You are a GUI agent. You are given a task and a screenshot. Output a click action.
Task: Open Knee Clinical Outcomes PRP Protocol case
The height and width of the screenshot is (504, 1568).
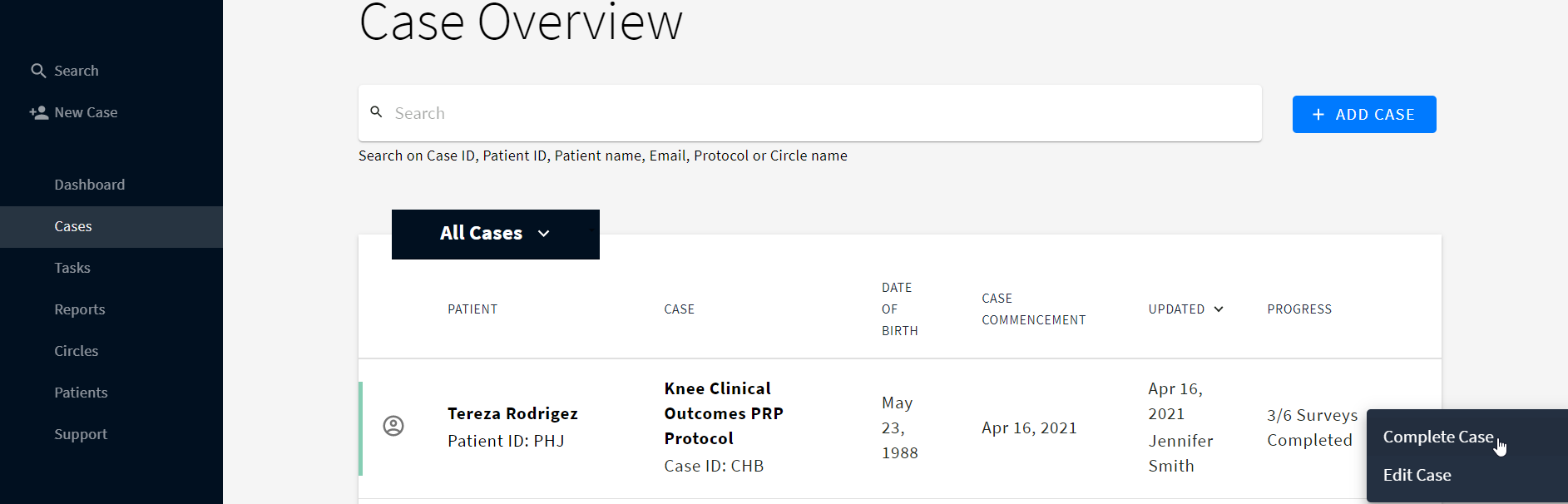coord(724,413)
